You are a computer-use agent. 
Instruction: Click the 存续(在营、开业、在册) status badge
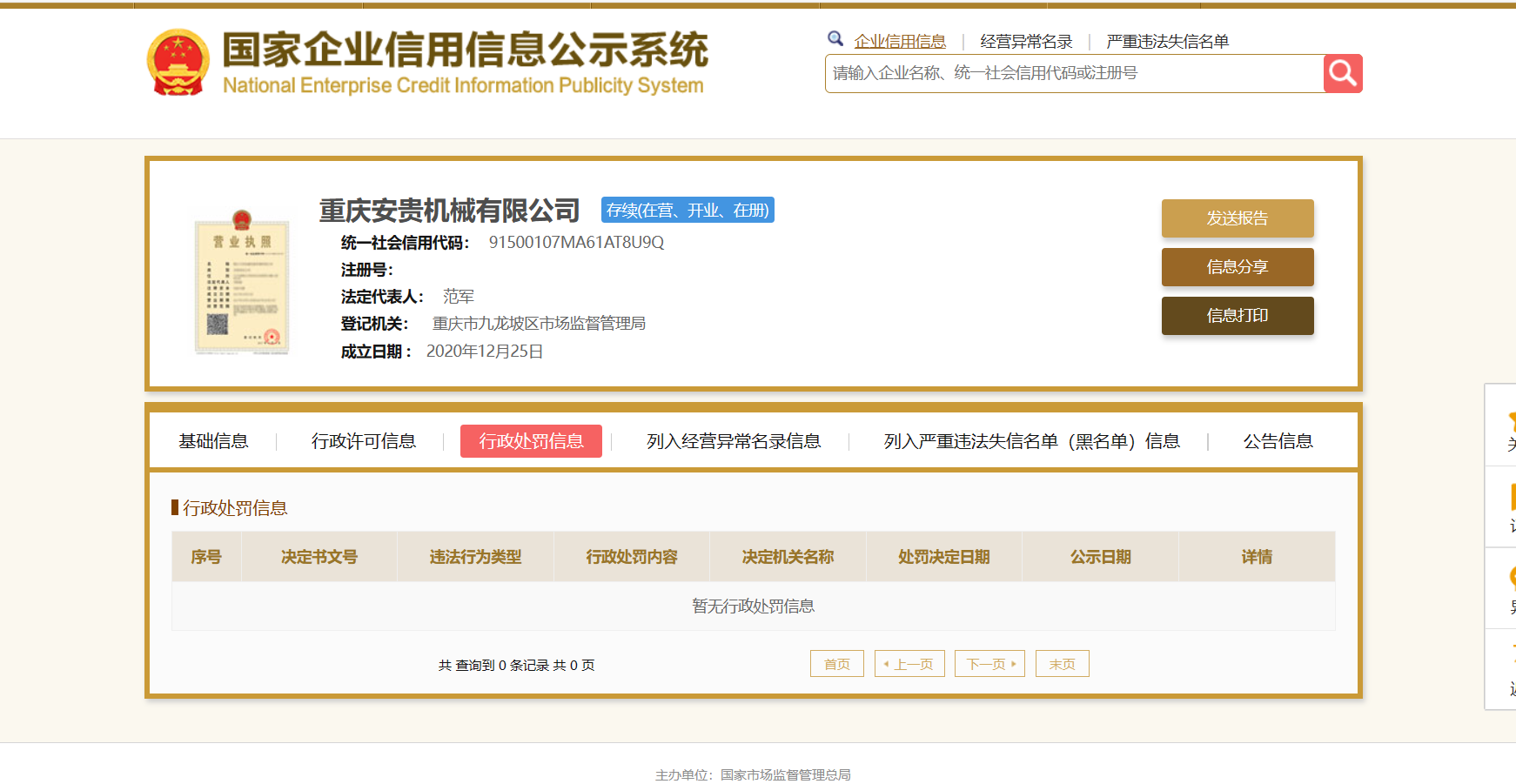688,211
